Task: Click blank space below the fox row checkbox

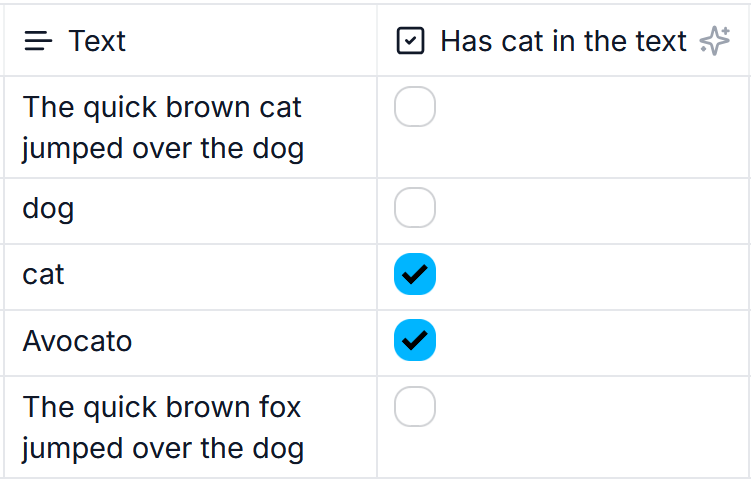Action: coord(415,453)
